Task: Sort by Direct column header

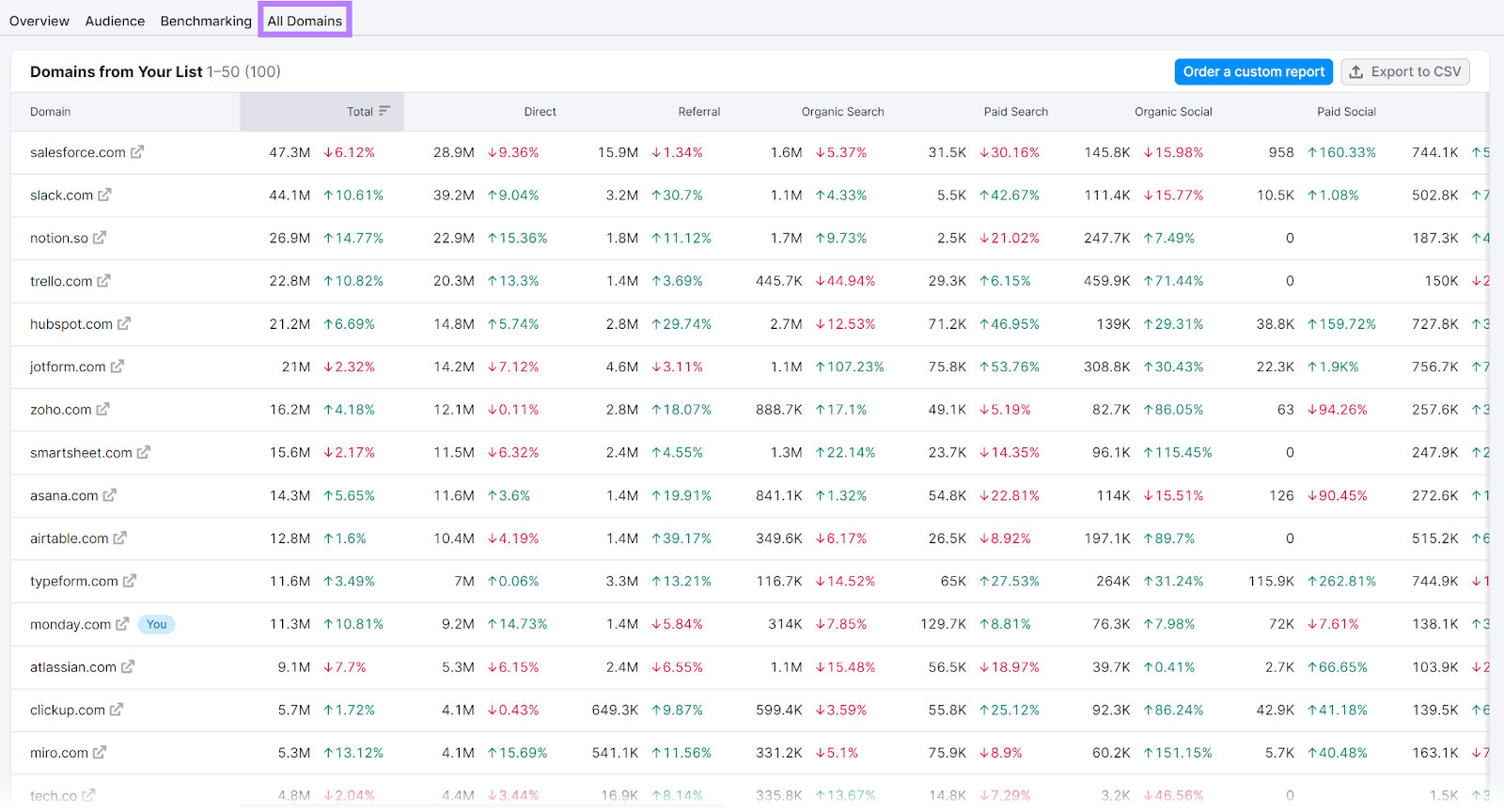Action: [x=540, y=112]
